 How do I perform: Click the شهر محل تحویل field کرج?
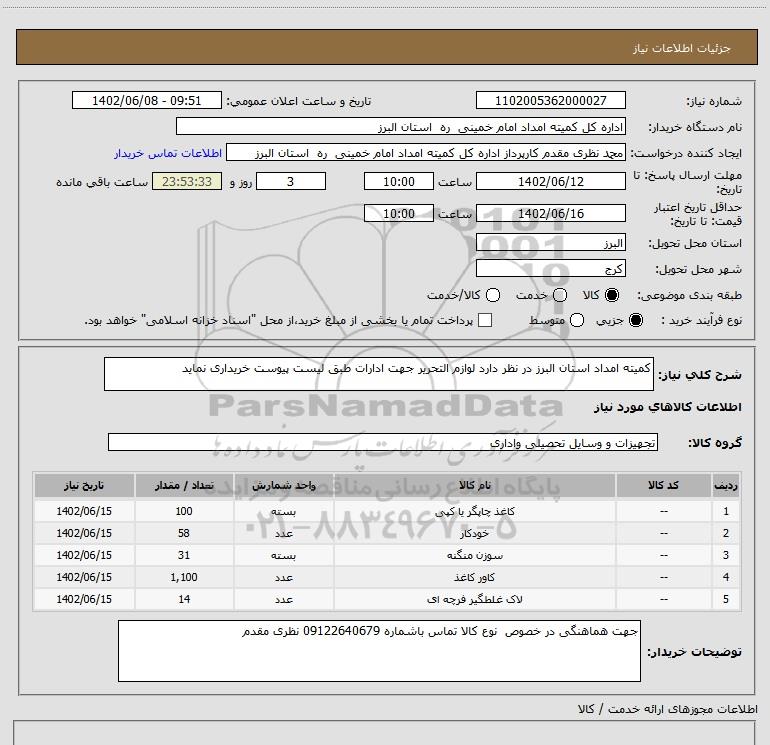click(550, 268)
